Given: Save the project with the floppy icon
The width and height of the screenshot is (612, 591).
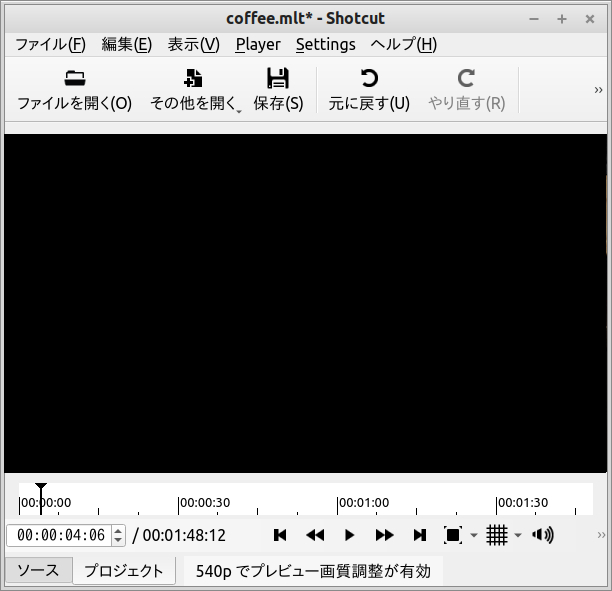Looking at the screenshot, I should tap(278, 79).
